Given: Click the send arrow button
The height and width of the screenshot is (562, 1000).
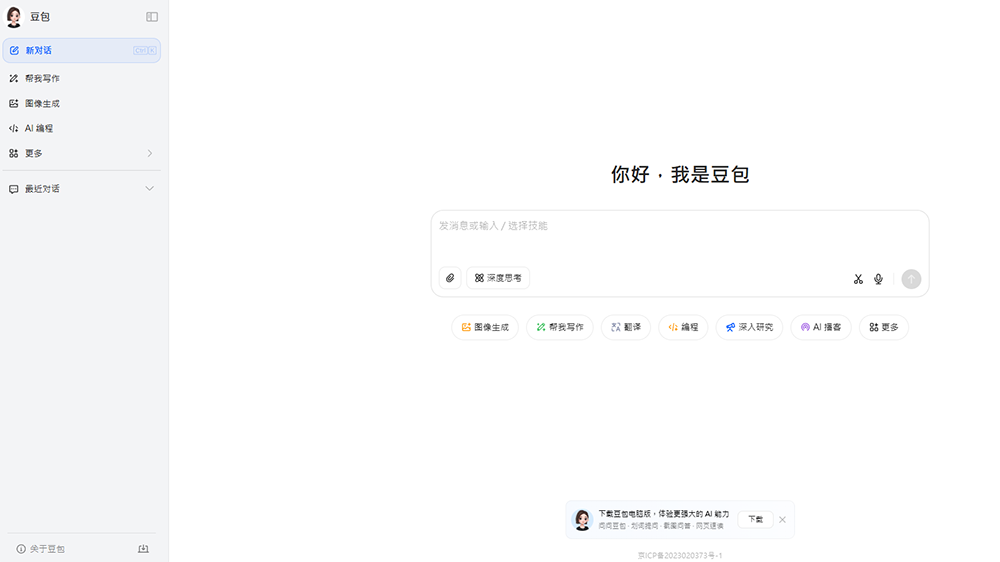Looking at the screenshot, I should (x=911, y=279).
